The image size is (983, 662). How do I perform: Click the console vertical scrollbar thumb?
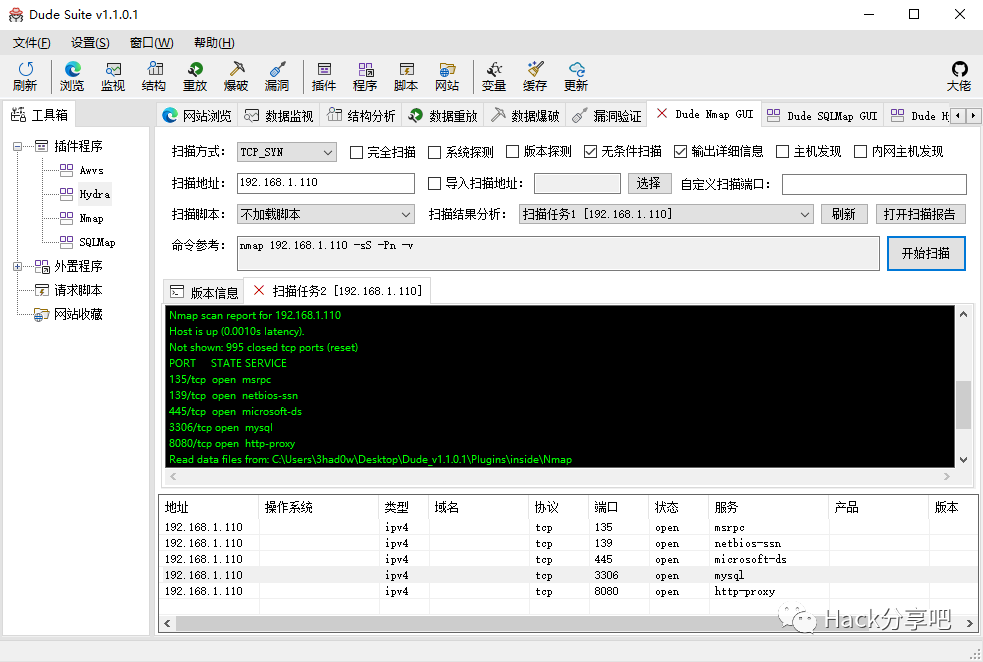[x=964, y=404]
